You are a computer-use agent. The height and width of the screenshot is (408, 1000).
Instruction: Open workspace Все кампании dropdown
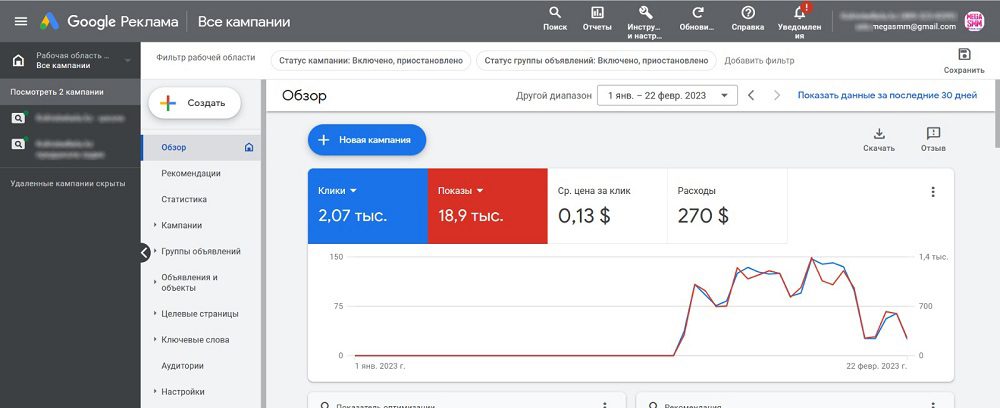point(127,61)
